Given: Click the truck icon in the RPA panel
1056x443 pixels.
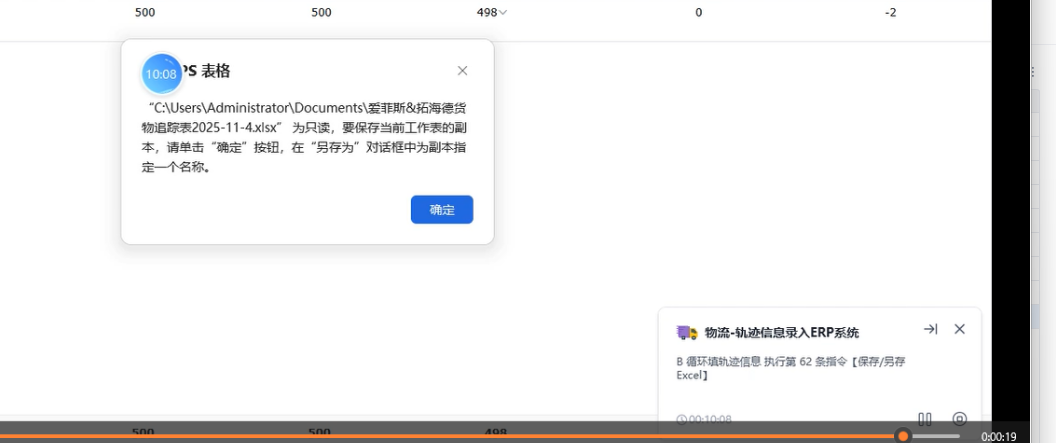Looking at the screenshot, I should [x=686, y=333].
